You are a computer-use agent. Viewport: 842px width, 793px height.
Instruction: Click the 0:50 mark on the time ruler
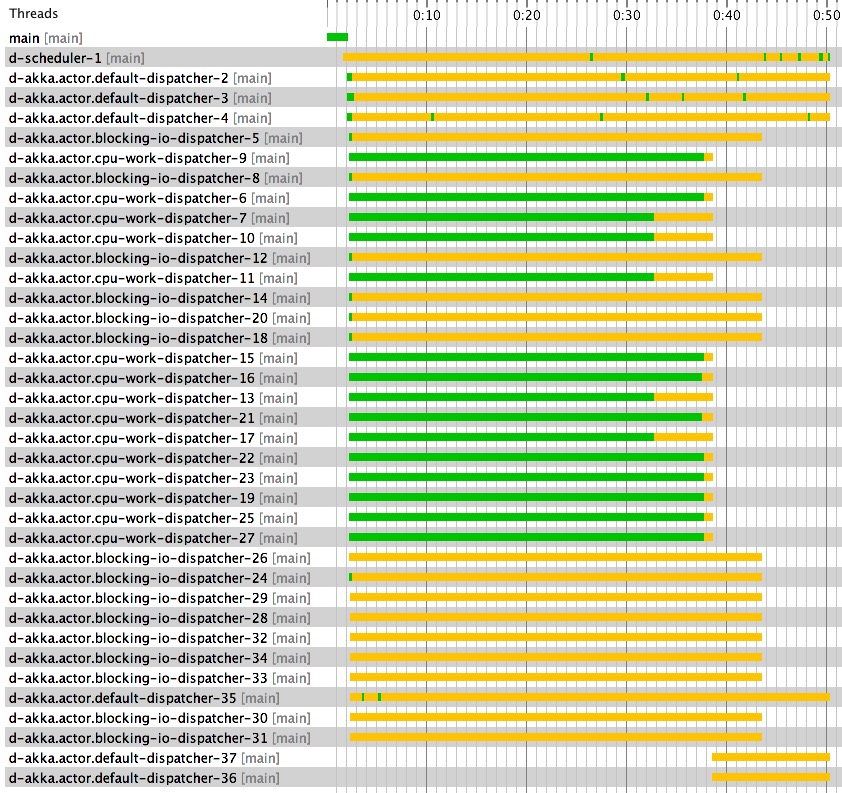click(x=824, y=15)
